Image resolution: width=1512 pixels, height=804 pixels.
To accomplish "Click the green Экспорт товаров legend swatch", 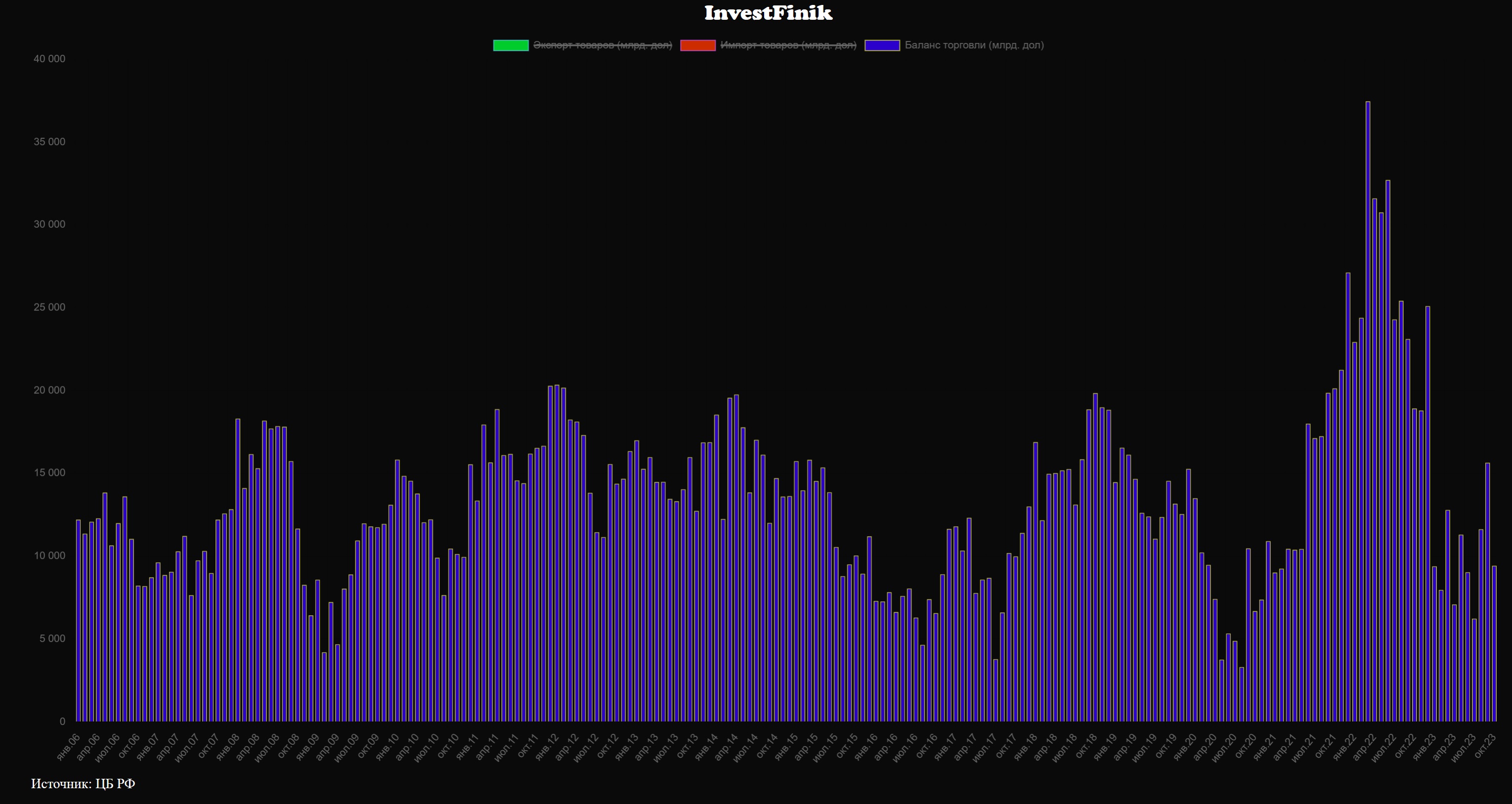I will tap(511, 45).
